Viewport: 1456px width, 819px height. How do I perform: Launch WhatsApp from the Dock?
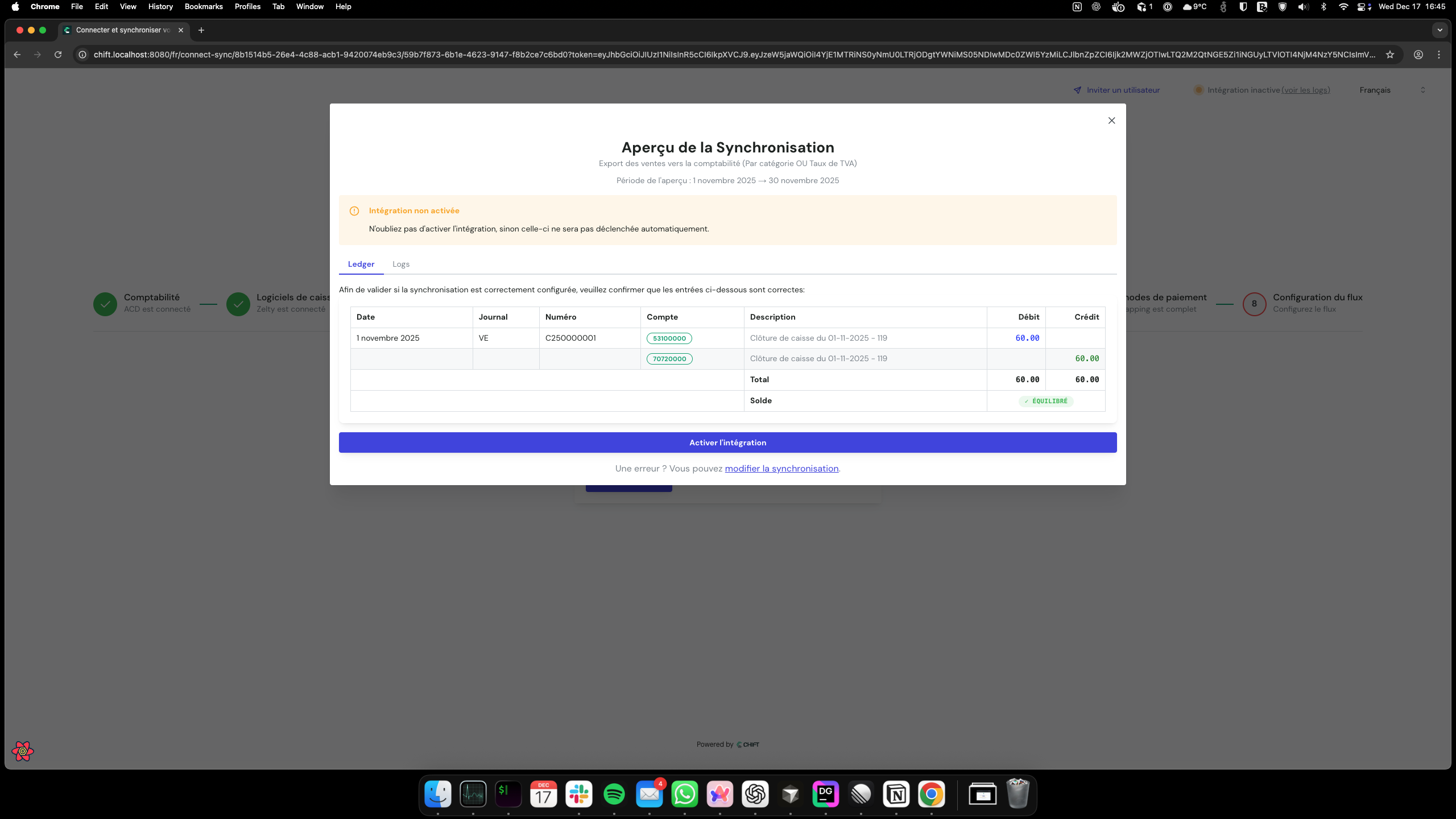pyautogui.click(x=685, y=794)
